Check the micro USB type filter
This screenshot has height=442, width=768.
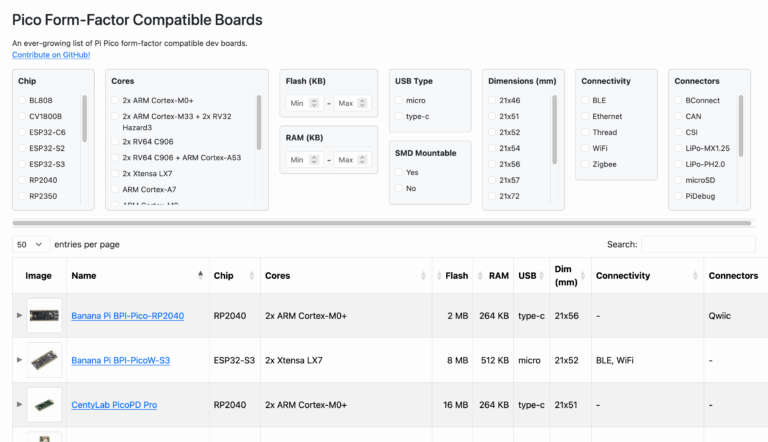coord(399,100)
